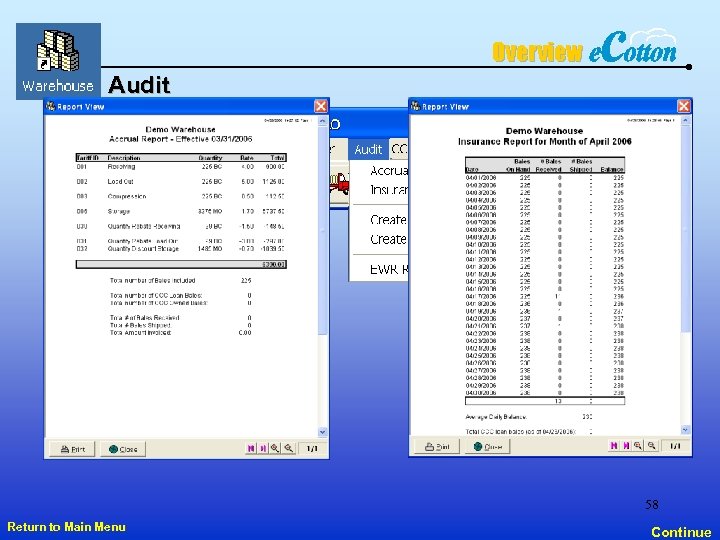Click the slide page number 58

652,505
